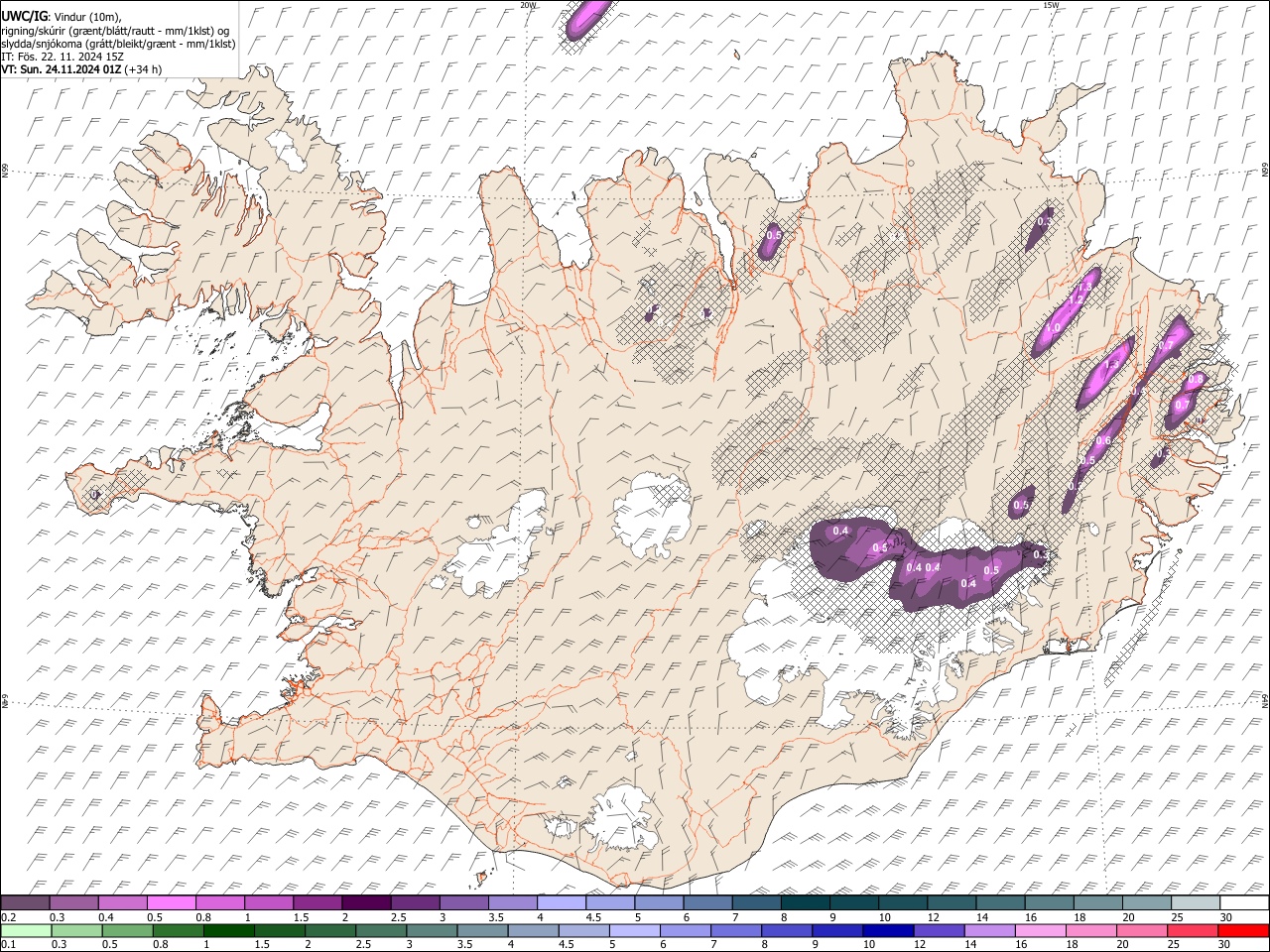Screen dimensions: 1270x952
Task: Choose the lavender 4 swatch in the snow scale
Action: click(562, 902)
